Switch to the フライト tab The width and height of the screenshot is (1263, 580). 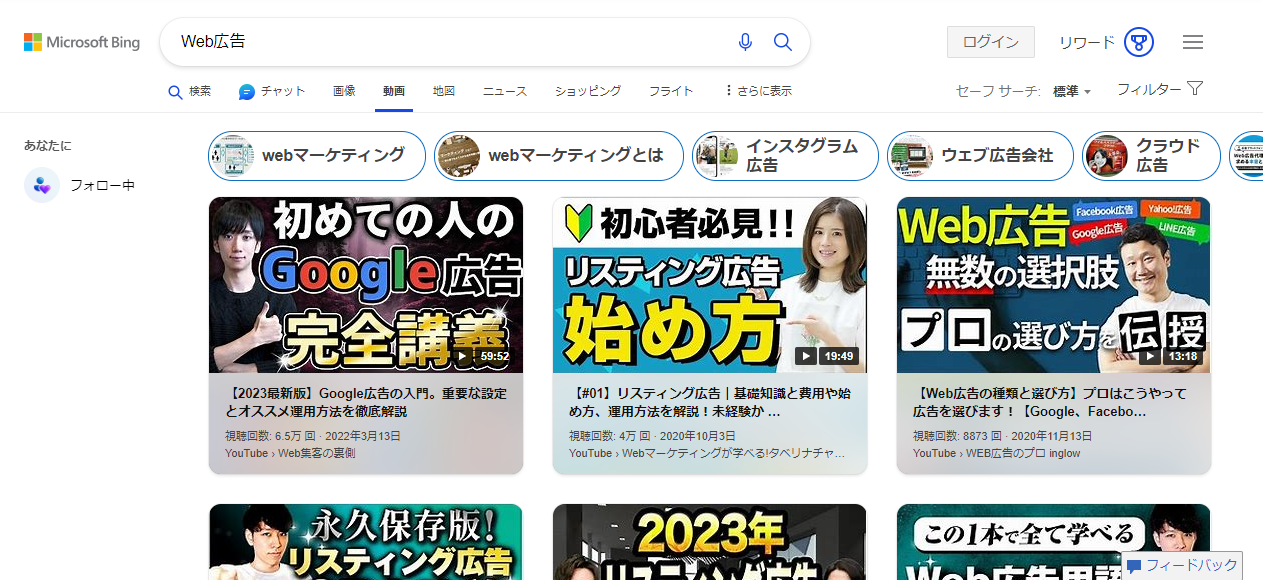[671, 91]
